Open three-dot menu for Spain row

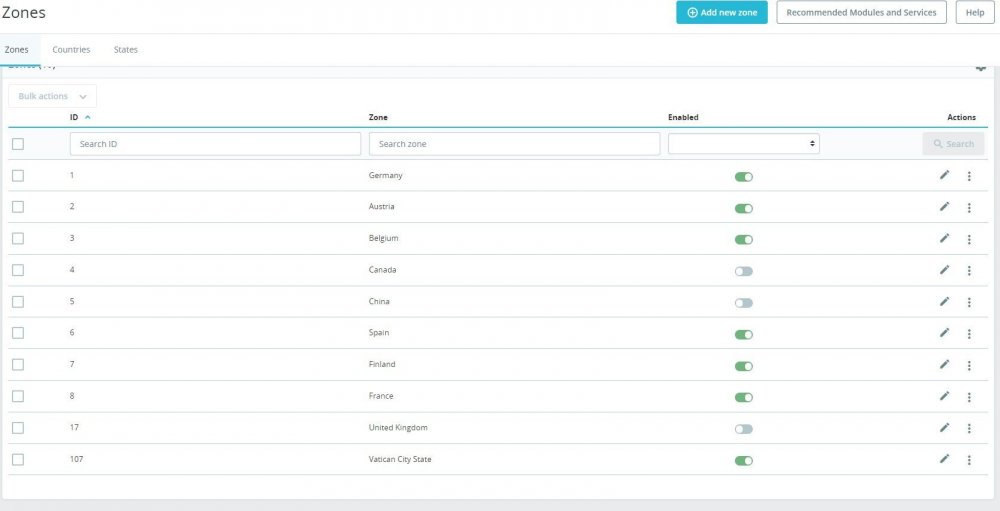[x=969, y=334]
